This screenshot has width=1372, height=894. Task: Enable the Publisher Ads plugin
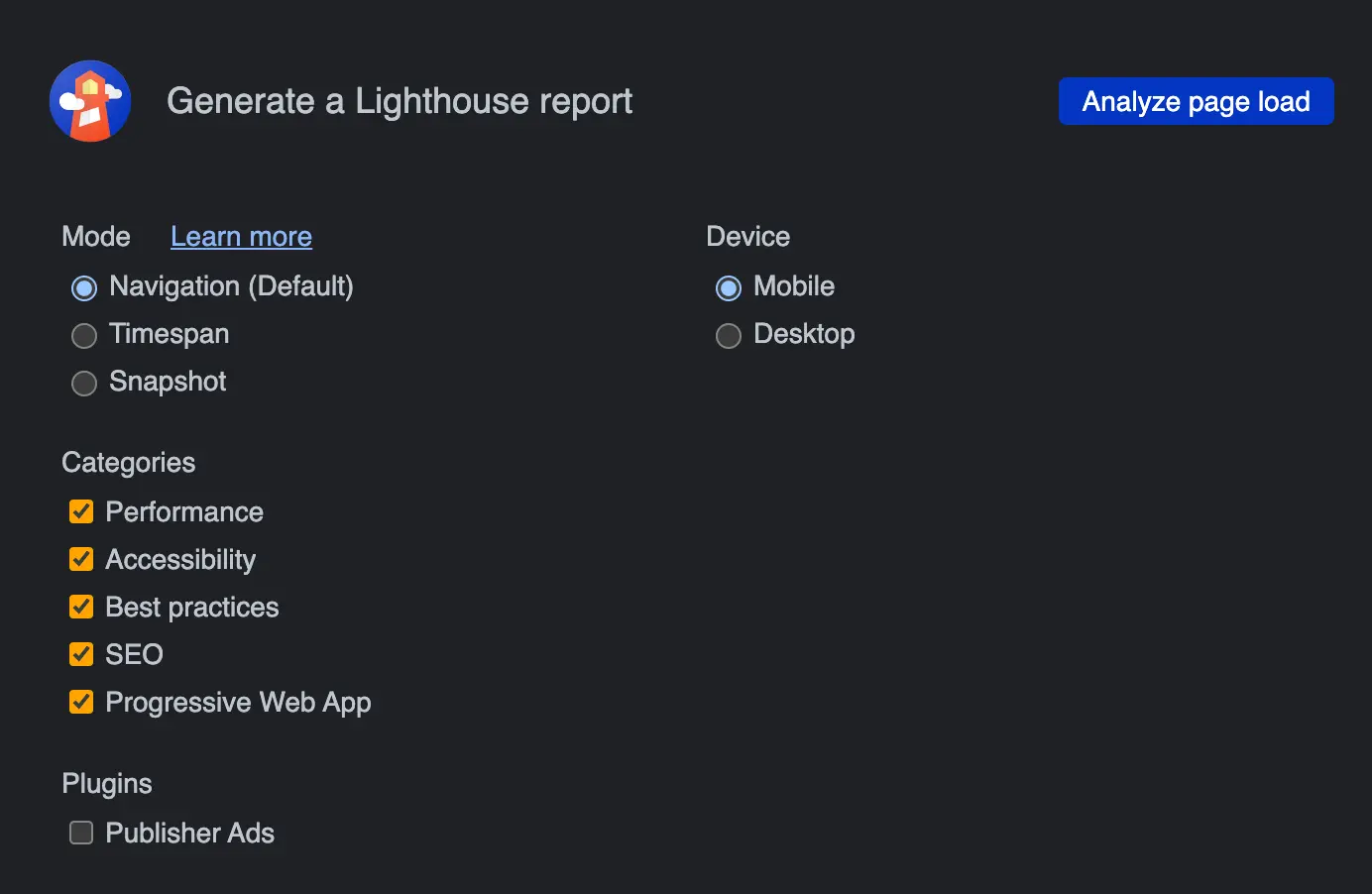point(81,833)
